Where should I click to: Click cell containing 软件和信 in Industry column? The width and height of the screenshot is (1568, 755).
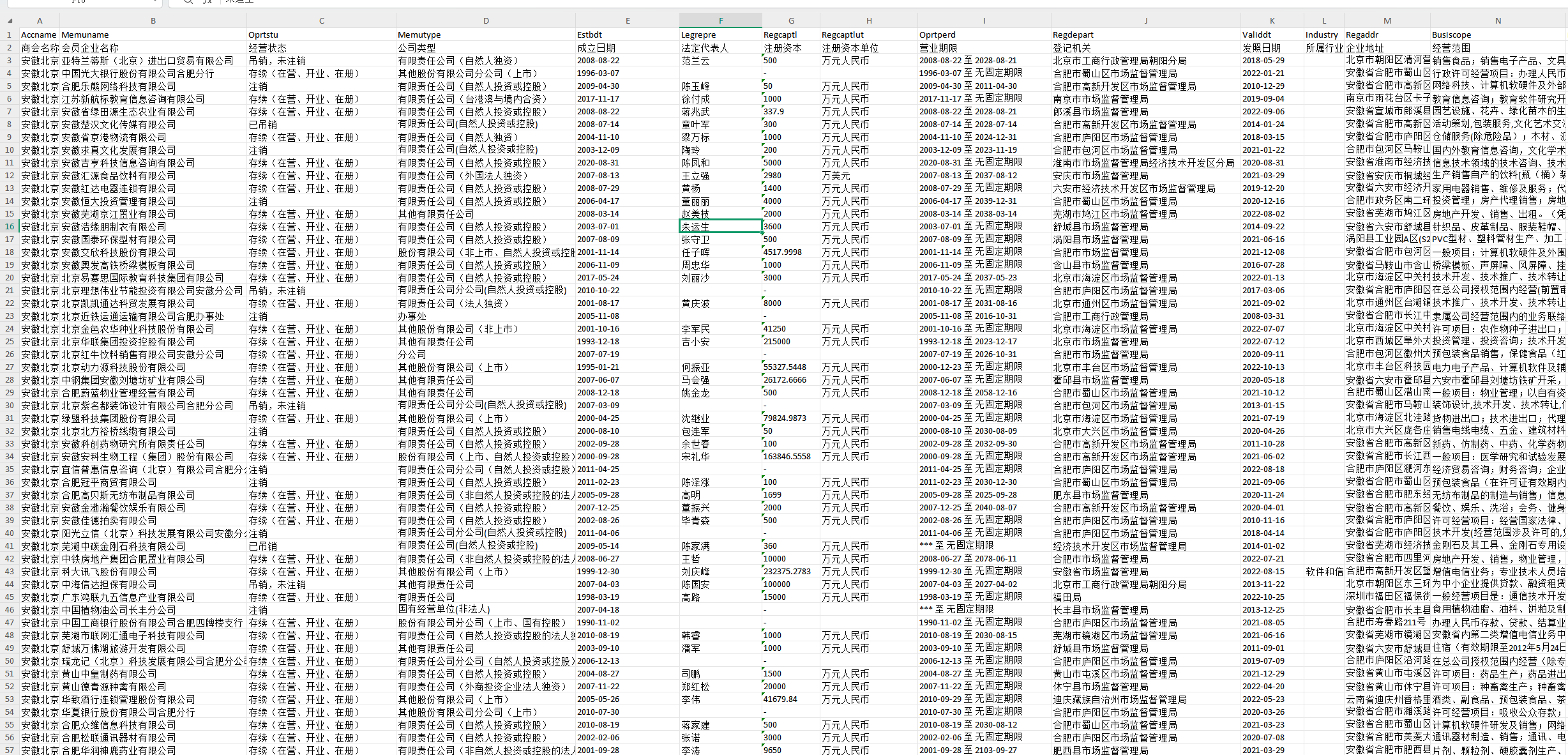pyautogui.click(x=1323, y=571)
